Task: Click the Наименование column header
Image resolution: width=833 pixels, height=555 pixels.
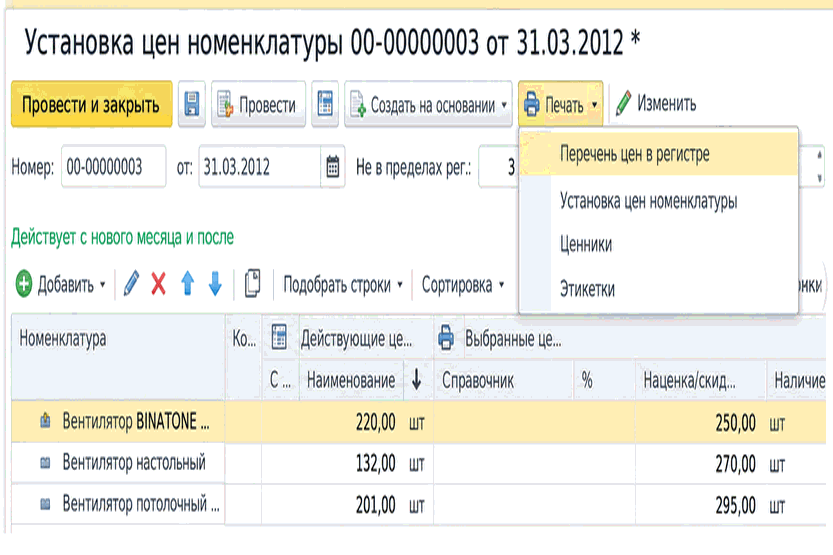Action: [351, 380]
